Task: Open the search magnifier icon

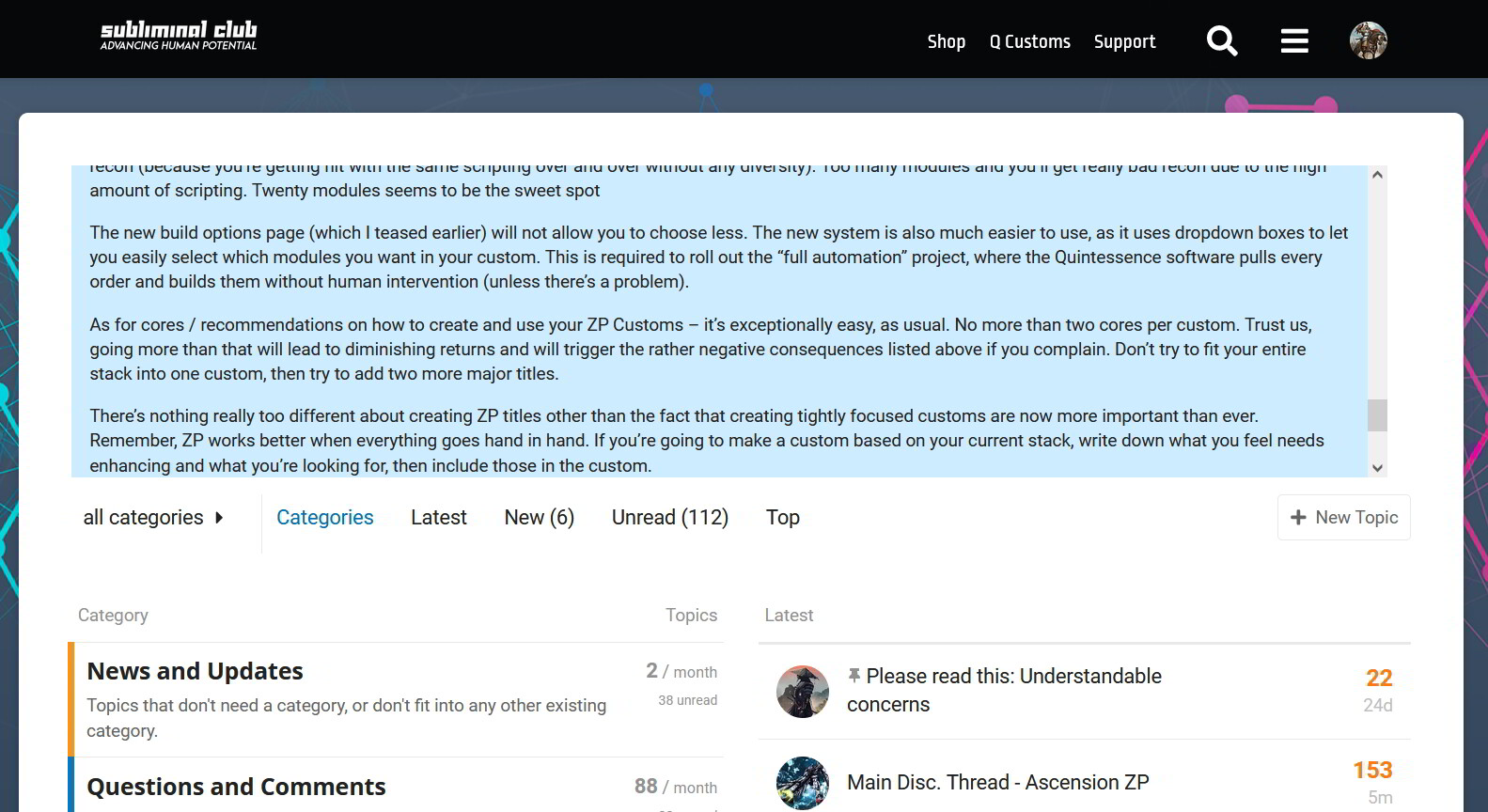Action: (1222, 40)
